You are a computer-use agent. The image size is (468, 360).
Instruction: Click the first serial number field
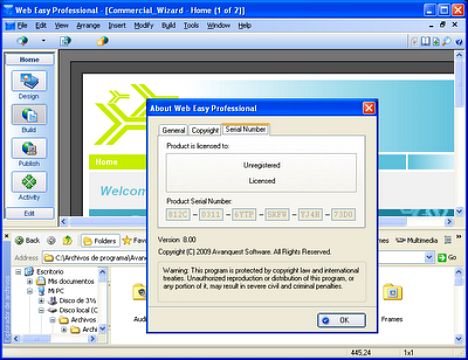[178, 214]
